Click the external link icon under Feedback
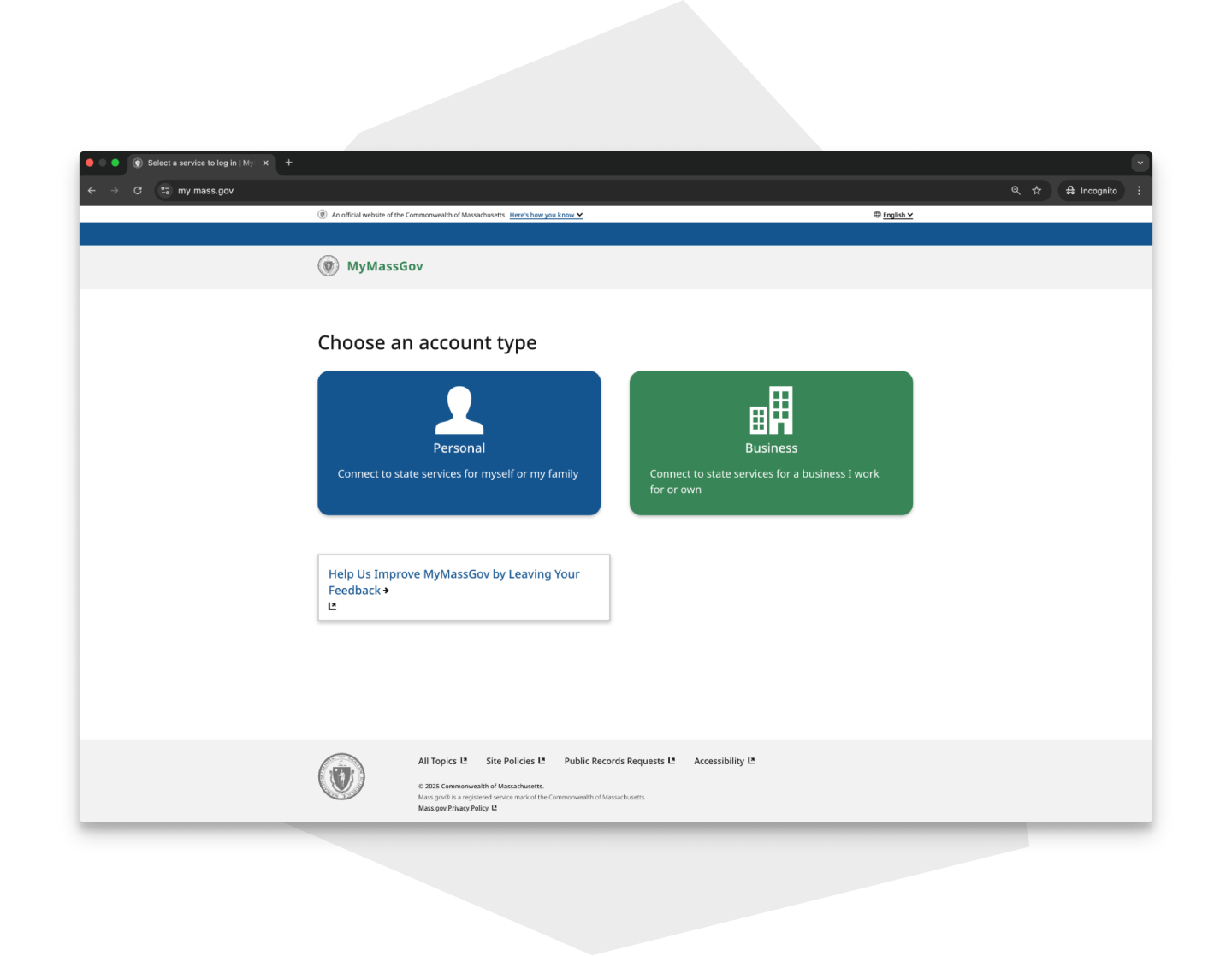1232x956 pixels. (333, 606)
